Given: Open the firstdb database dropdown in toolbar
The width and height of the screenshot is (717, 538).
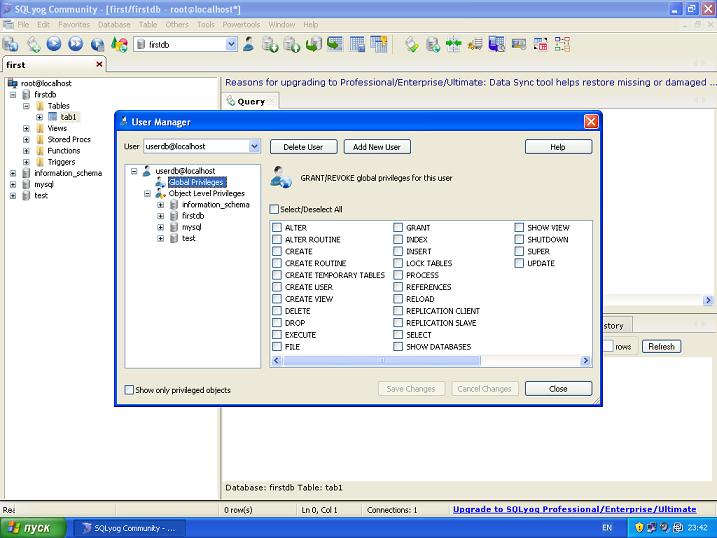Looking at the screenshot, I should 231,44.
